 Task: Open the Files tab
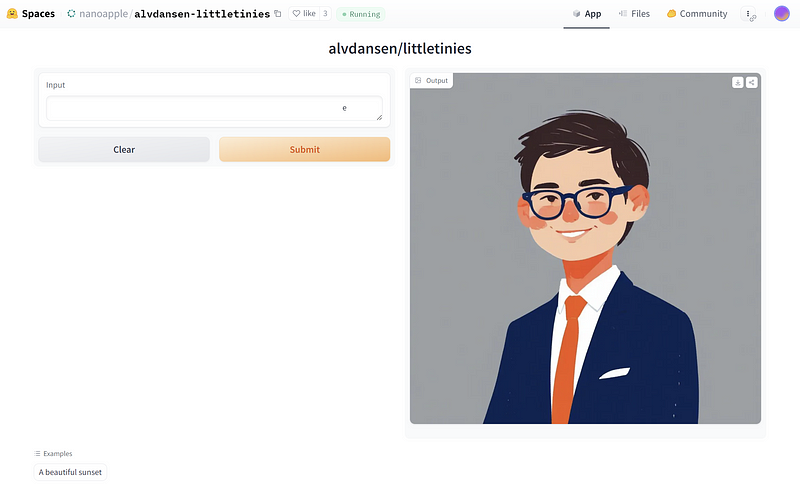click(x=634, y=14)
